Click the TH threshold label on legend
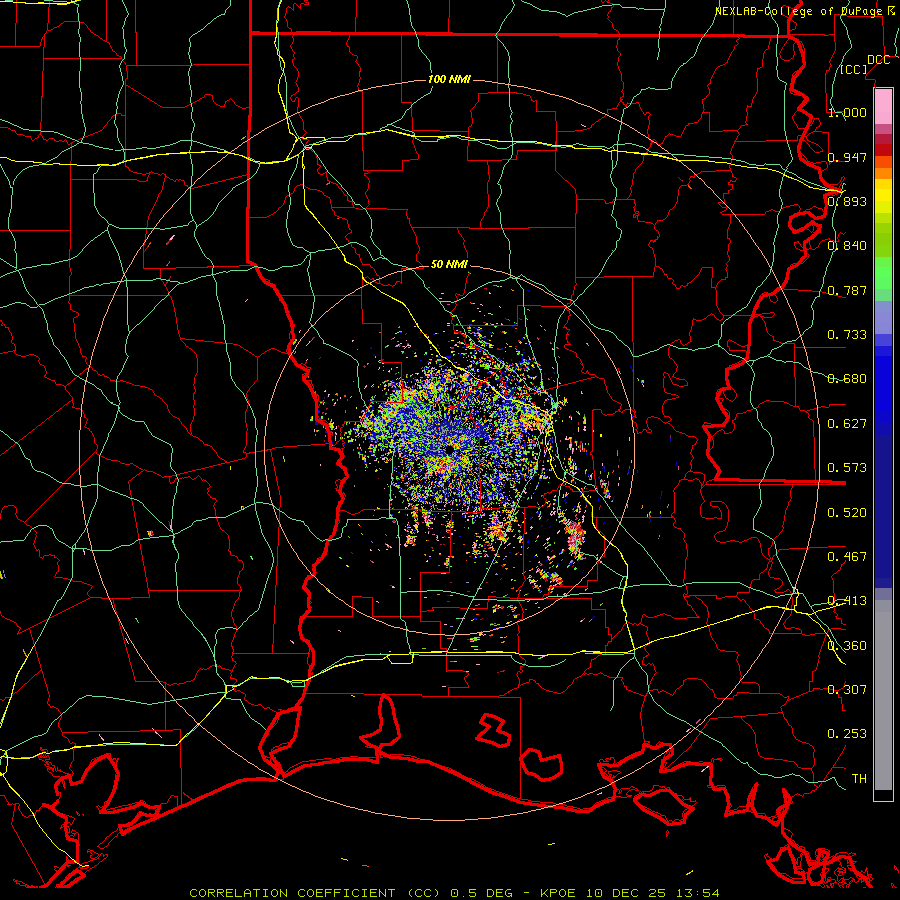Viewport: 900px width, 900px height. tap(859, 779)
